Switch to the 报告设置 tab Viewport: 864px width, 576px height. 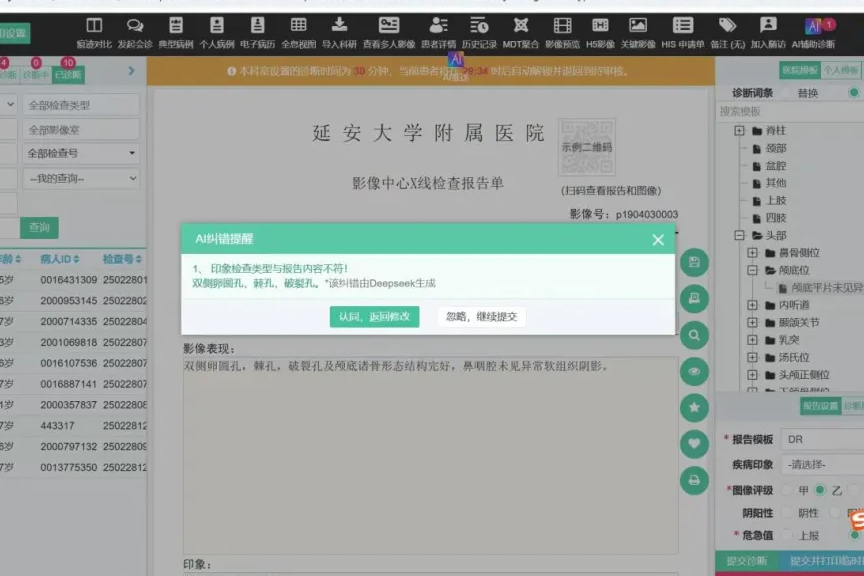819,406
